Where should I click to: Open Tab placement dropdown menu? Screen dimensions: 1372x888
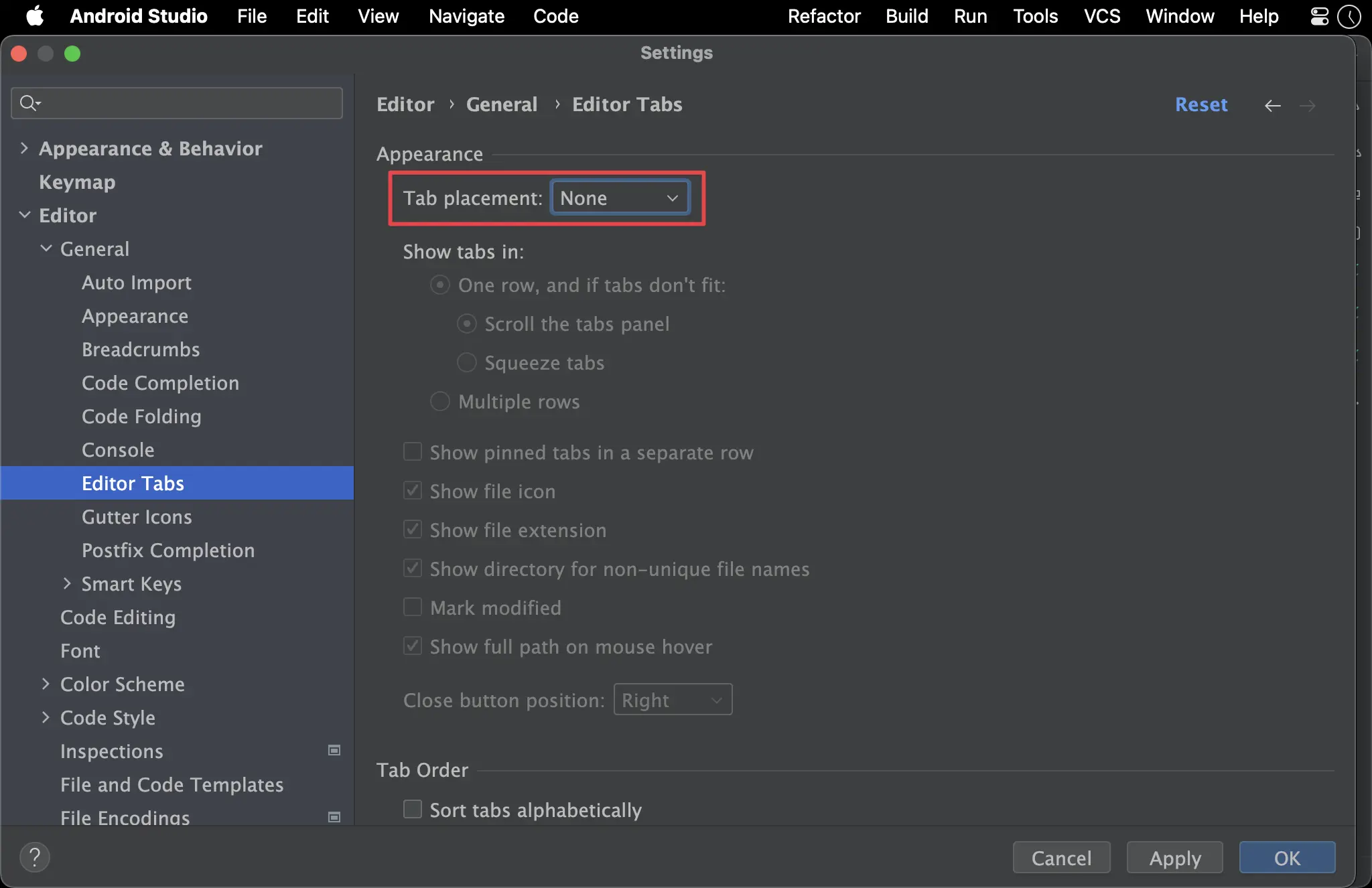click(619, 197)
